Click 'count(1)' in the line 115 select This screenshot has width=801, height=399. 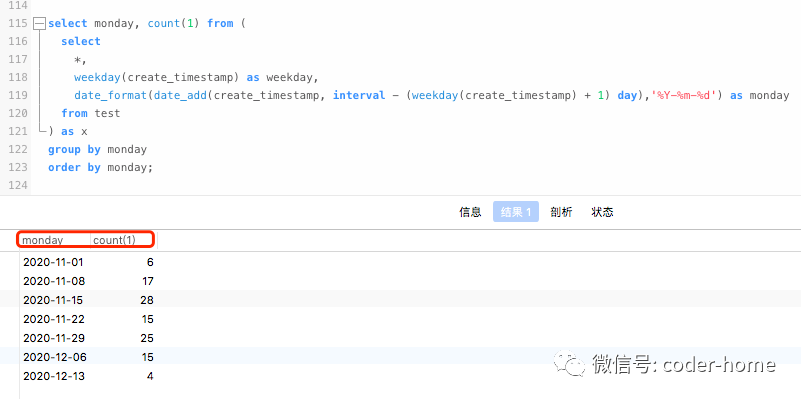pyautogui.click(x=174, y=24)
